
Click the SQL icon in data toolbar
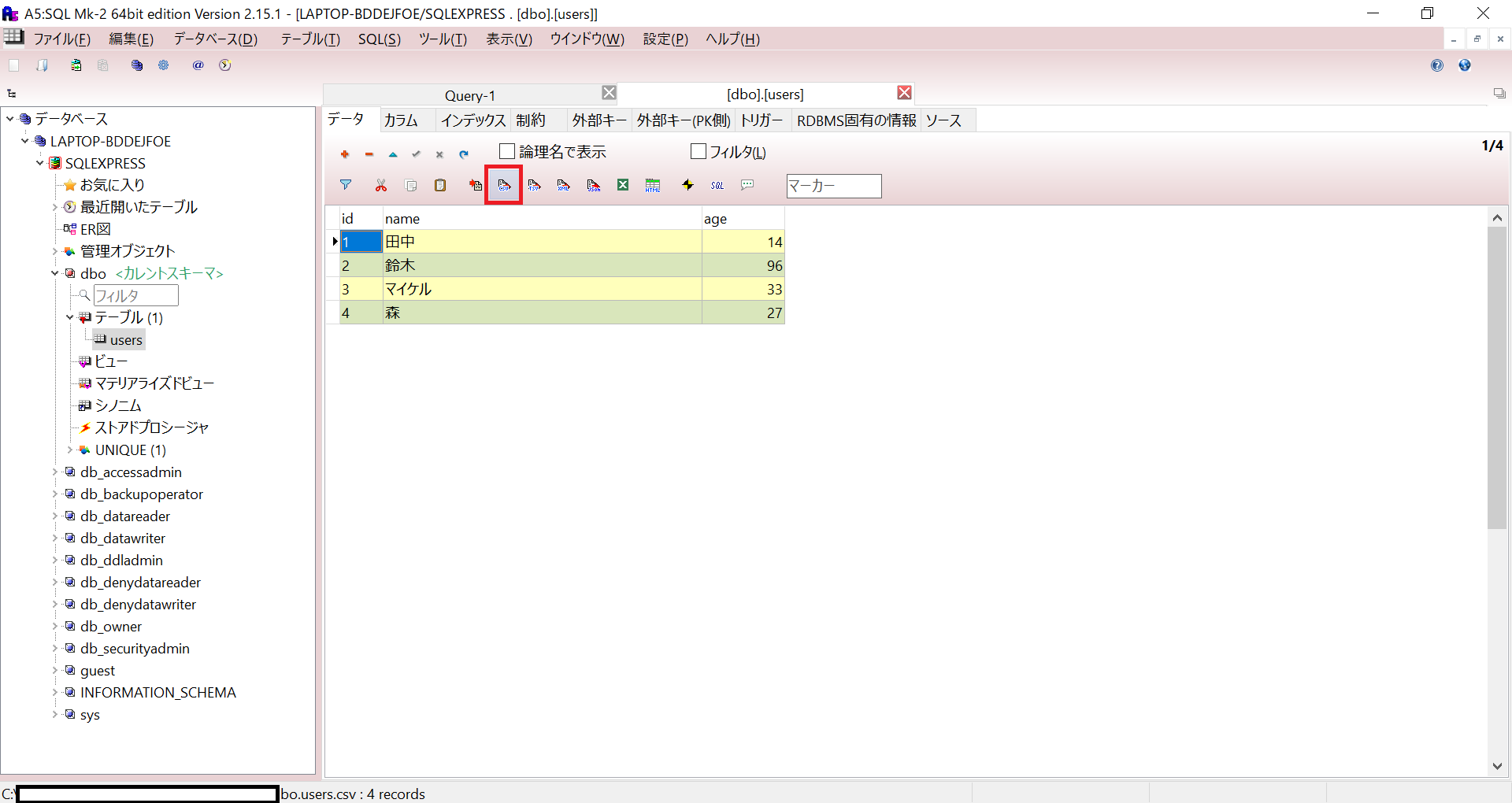pyautogui.click(x=717, y=185)
